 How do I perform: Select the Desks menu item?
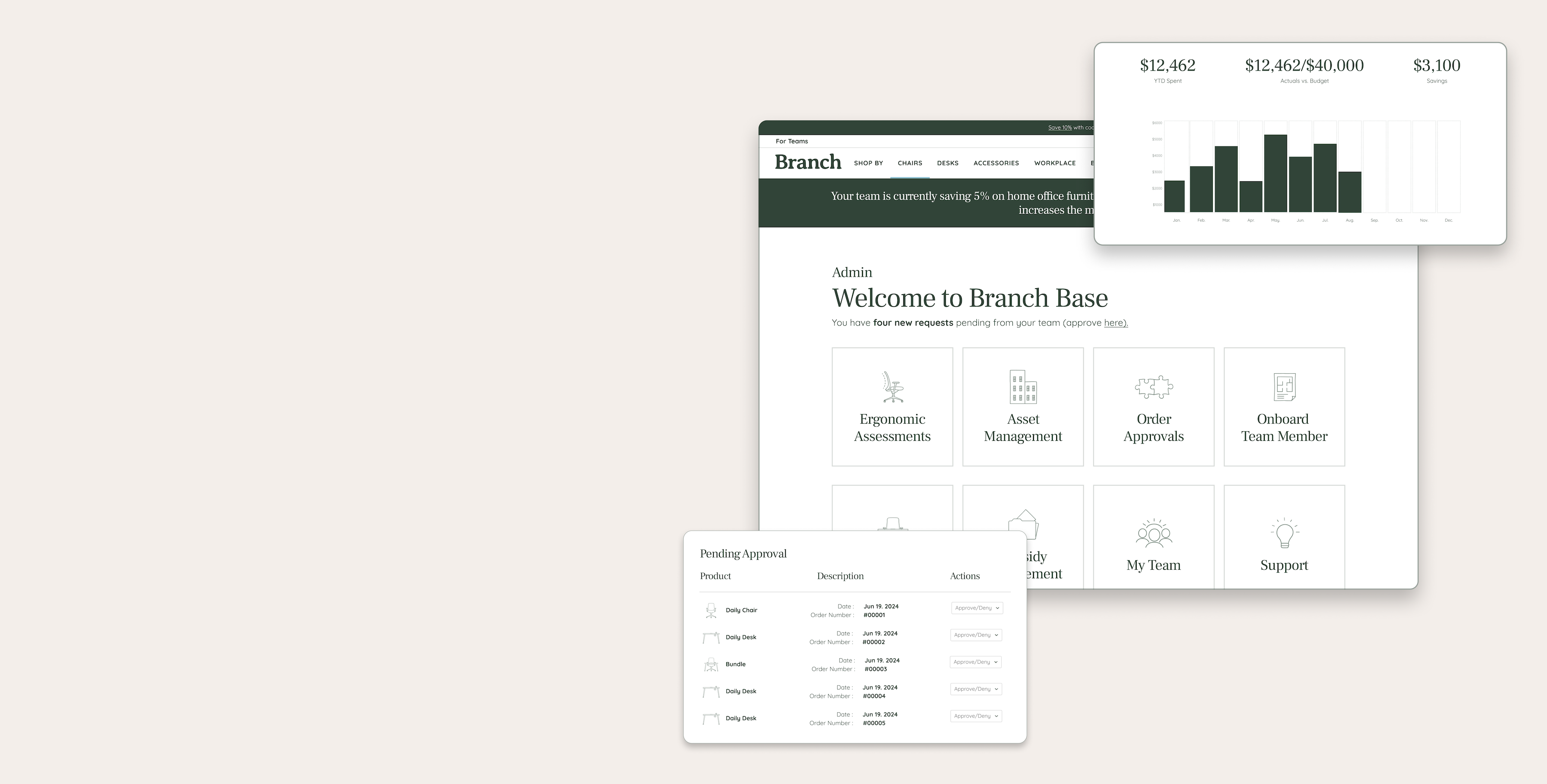tap(947, 163)
